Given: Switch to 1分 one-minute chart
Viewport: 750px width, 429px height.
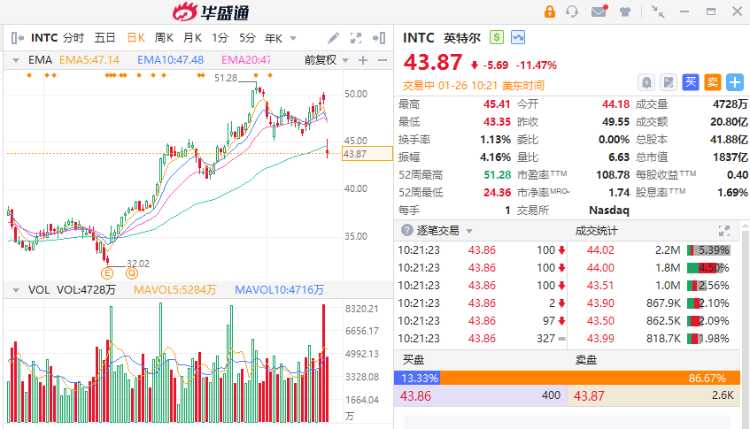Looking at the screenshot, I should coord(220,38).
